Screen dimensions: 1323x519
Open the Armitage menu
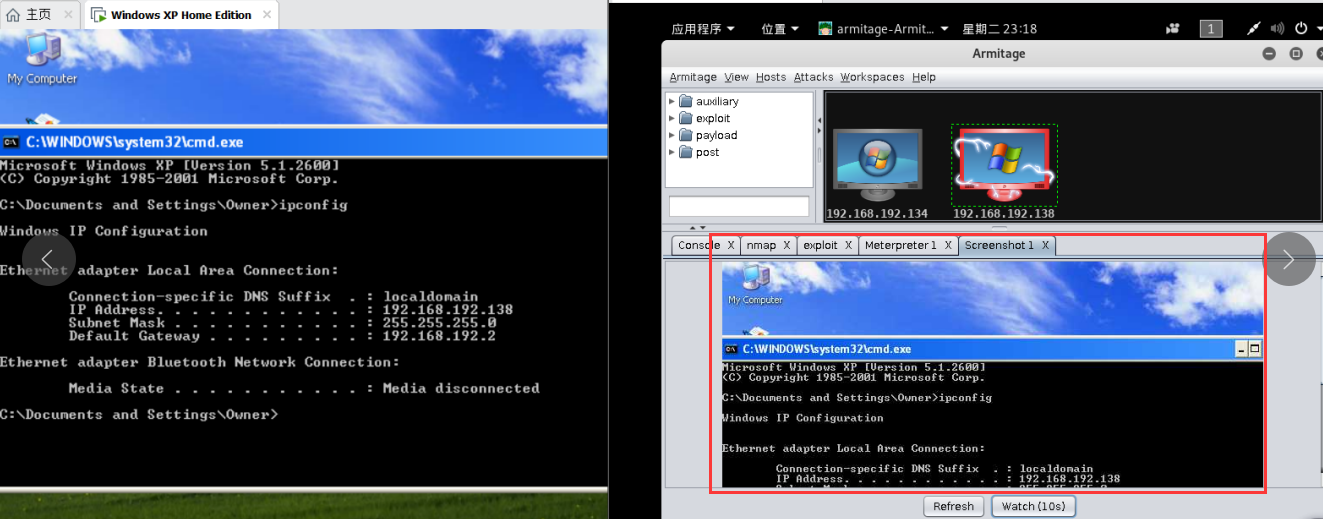point(692,77)
